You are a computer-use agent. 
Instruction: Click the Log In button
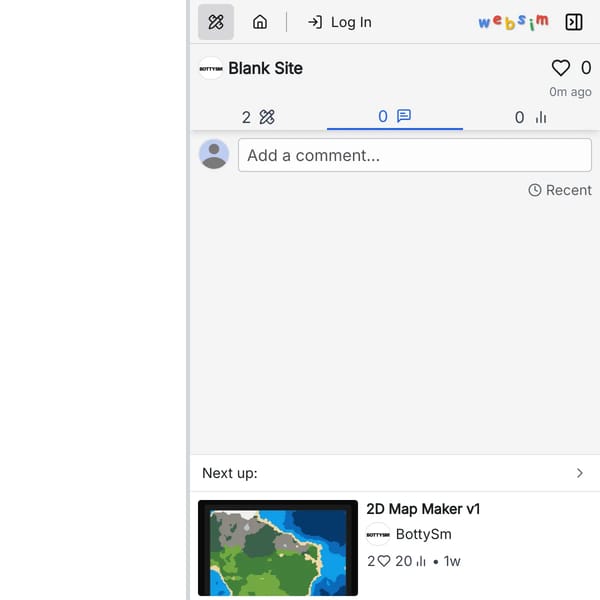pos(339,22)
